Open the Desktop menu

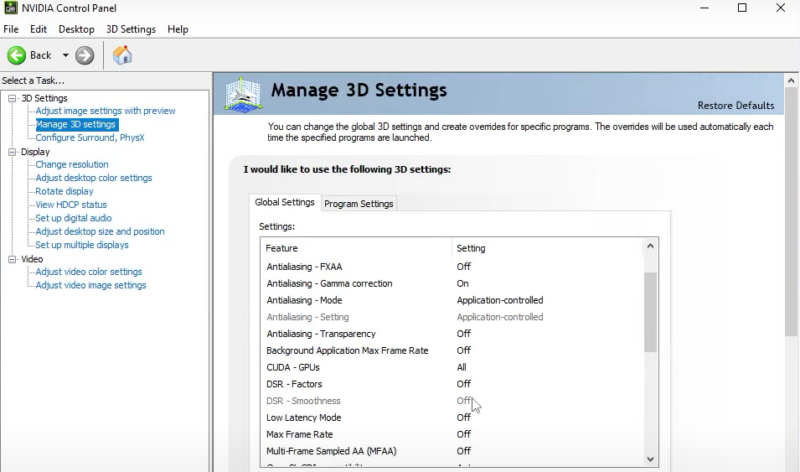[77, 29]
